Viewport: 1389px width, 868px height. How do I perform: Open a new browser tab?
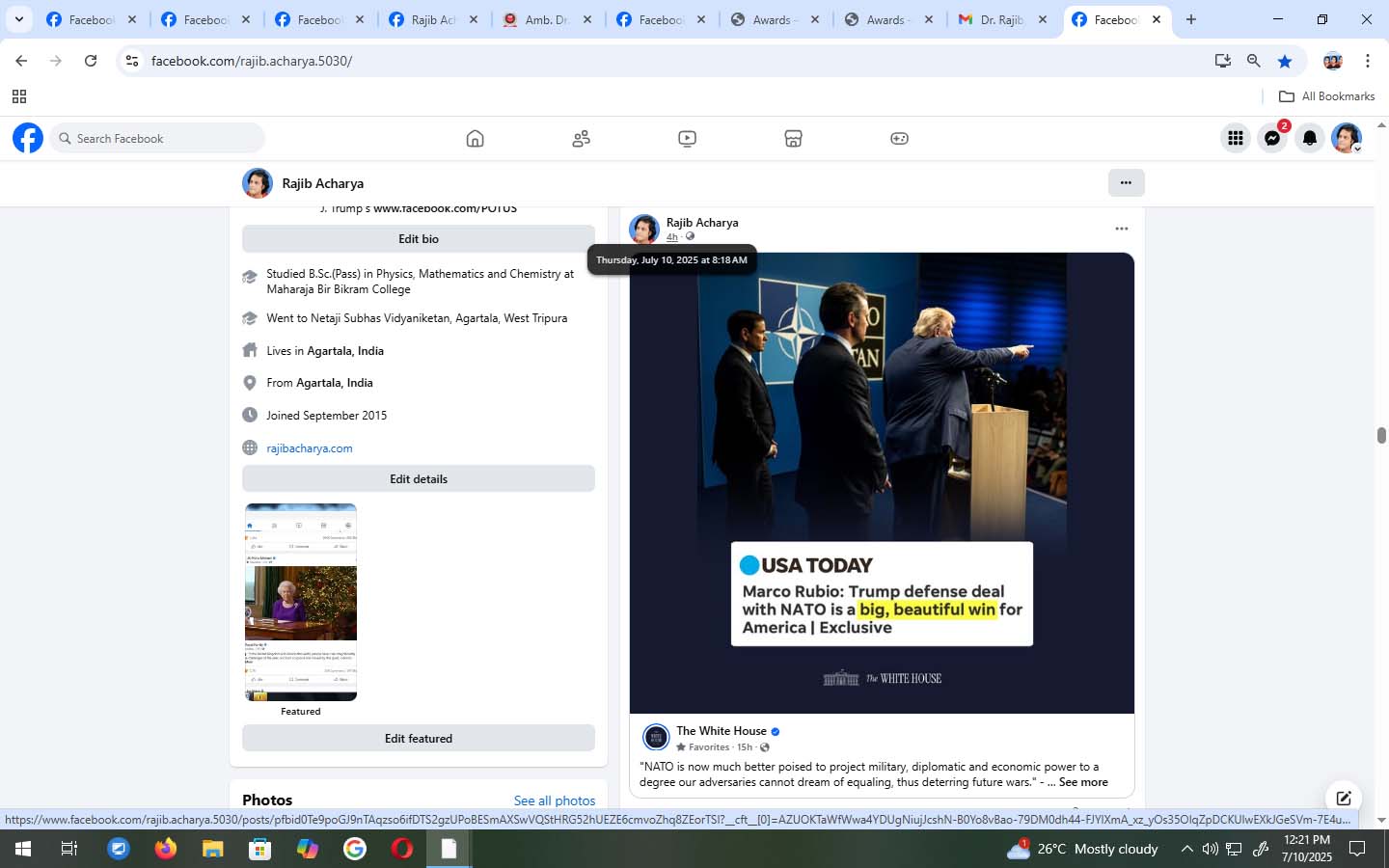click(1191, 19)
